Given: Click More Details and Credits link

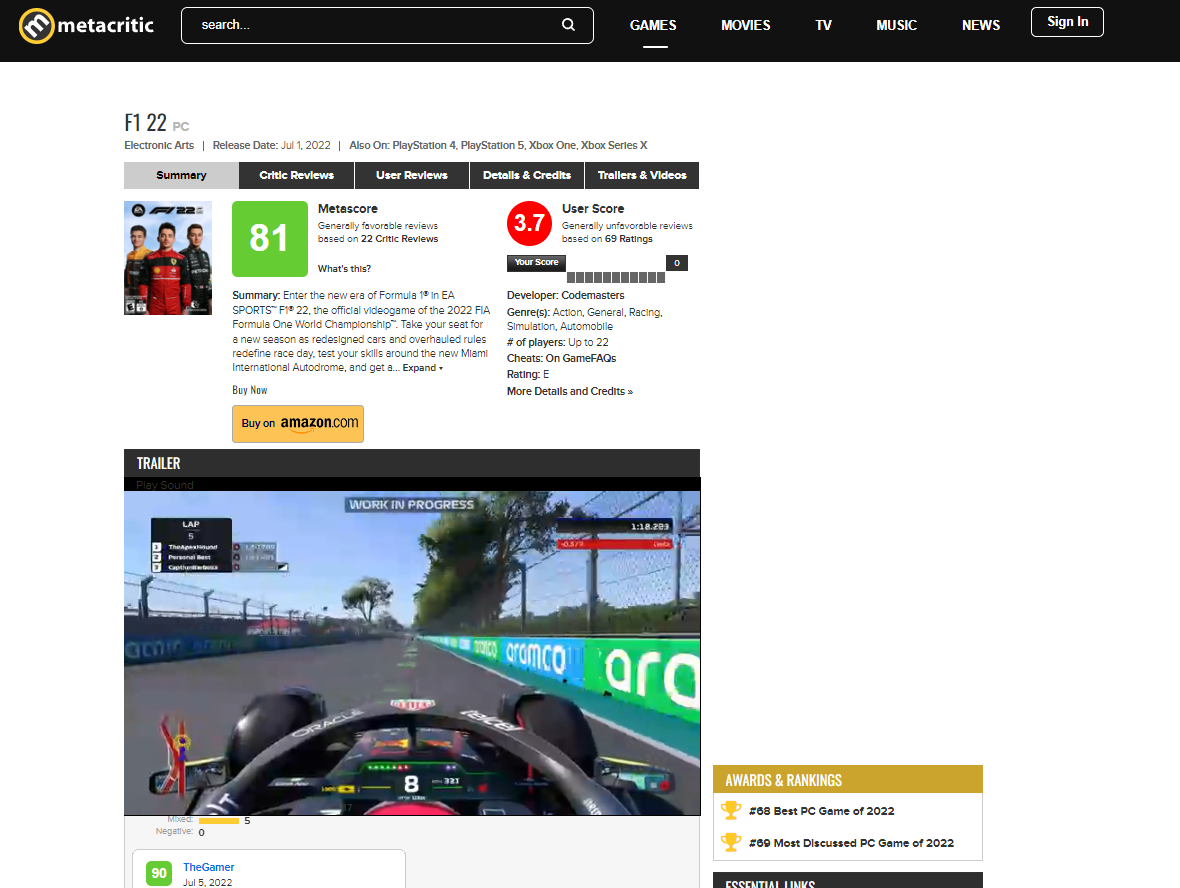Looking at the screenshot, I should (570, 391).
